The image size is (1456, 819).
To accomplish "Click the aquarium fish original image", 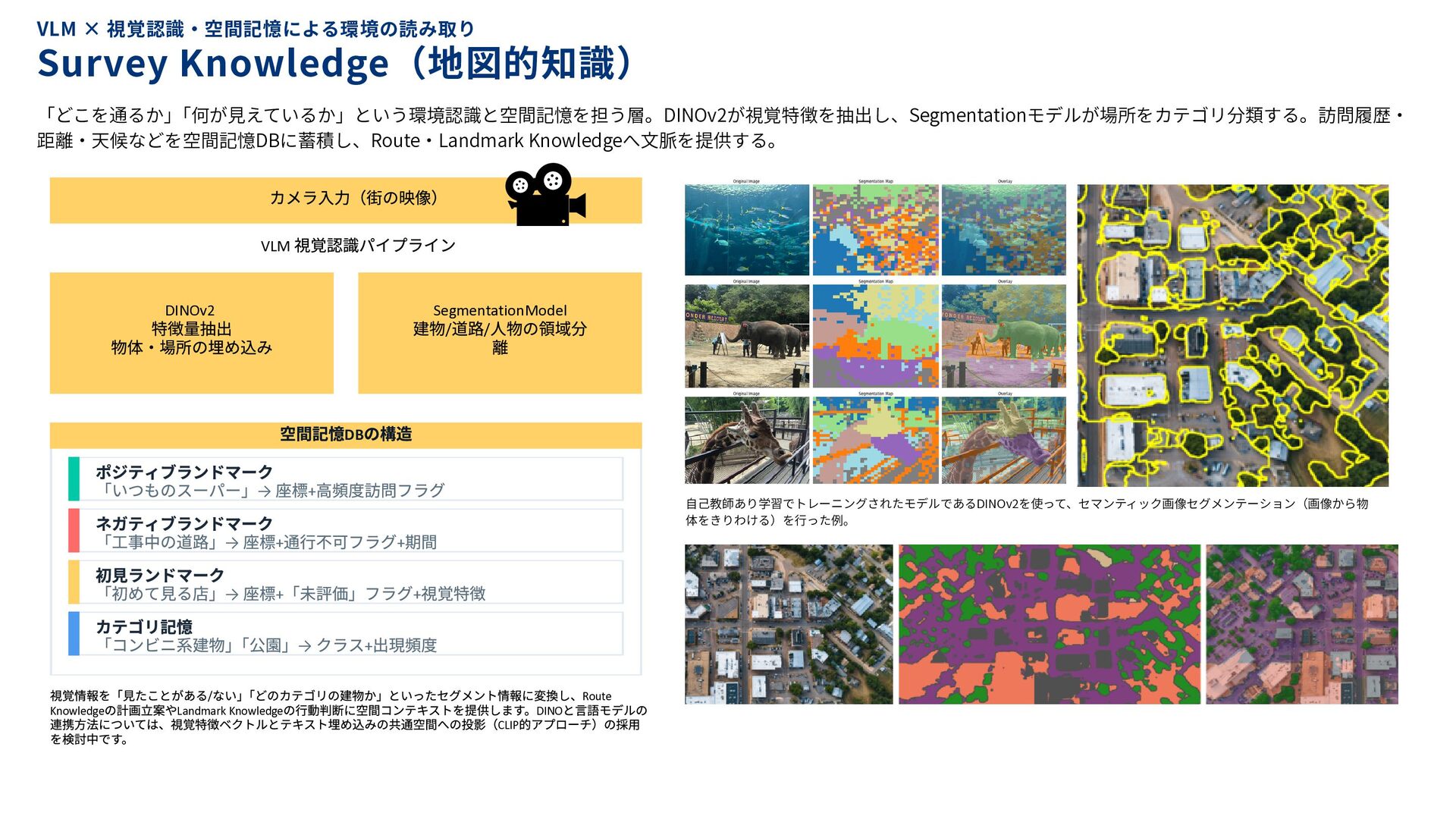I will [746, 230].
